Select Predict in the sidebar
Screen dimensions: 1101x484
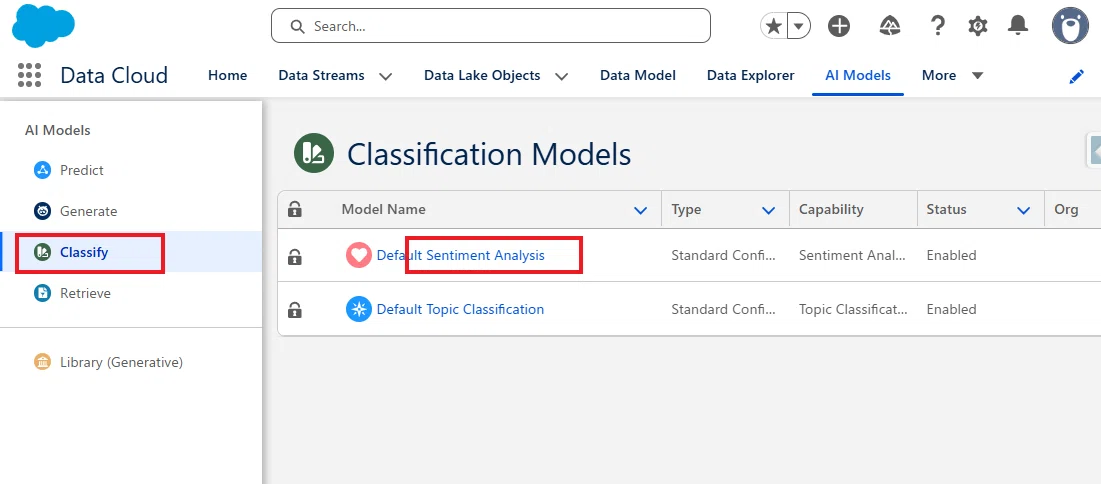[81, 170]
